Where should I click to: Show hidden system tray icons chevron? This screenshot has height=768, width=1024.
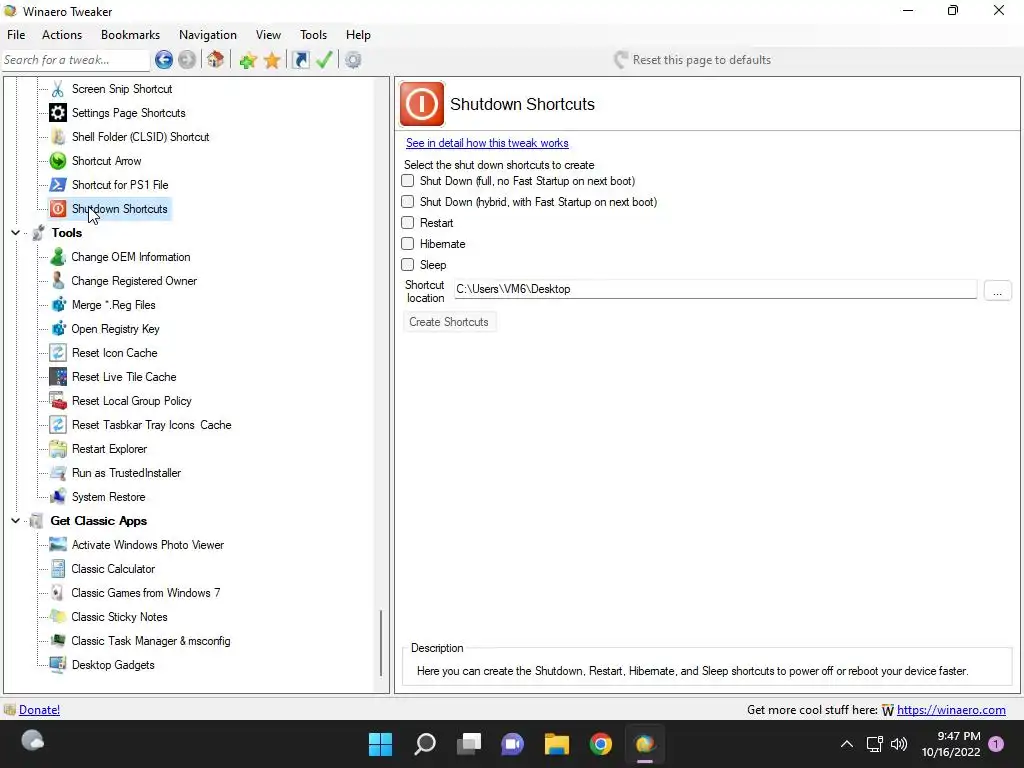[x=846, y=744]
